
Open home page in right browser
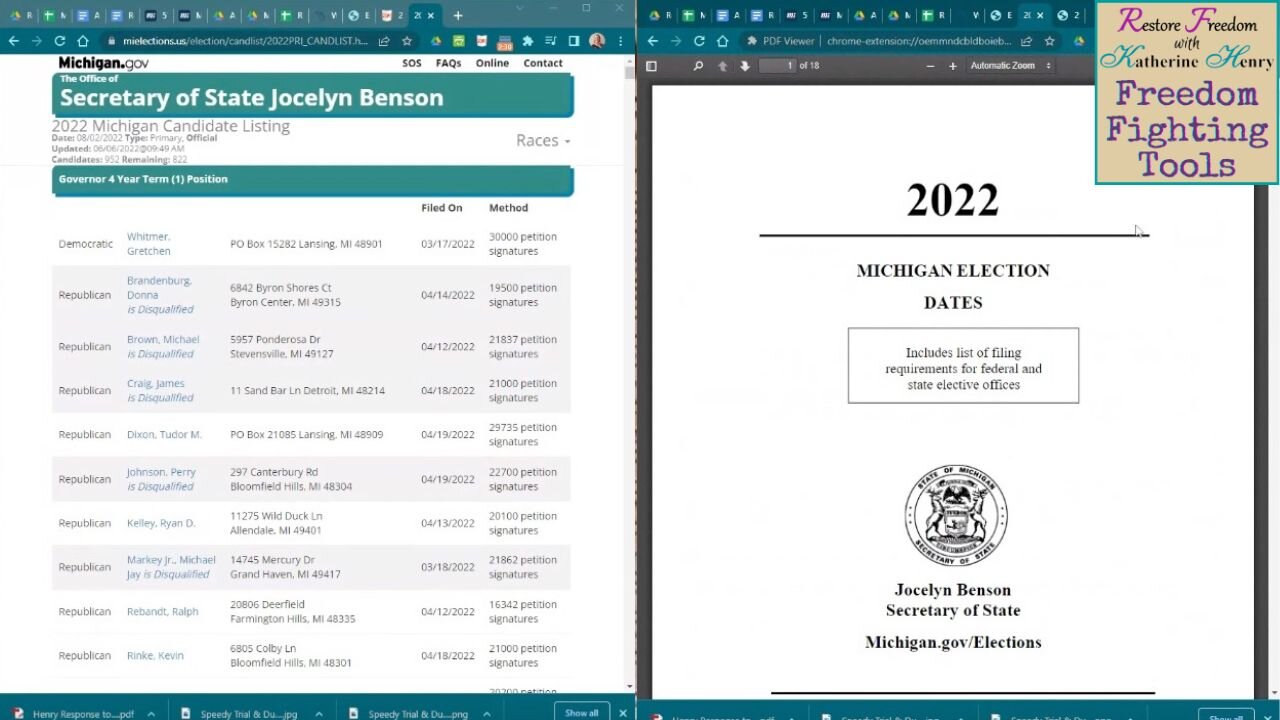point(722,41)
